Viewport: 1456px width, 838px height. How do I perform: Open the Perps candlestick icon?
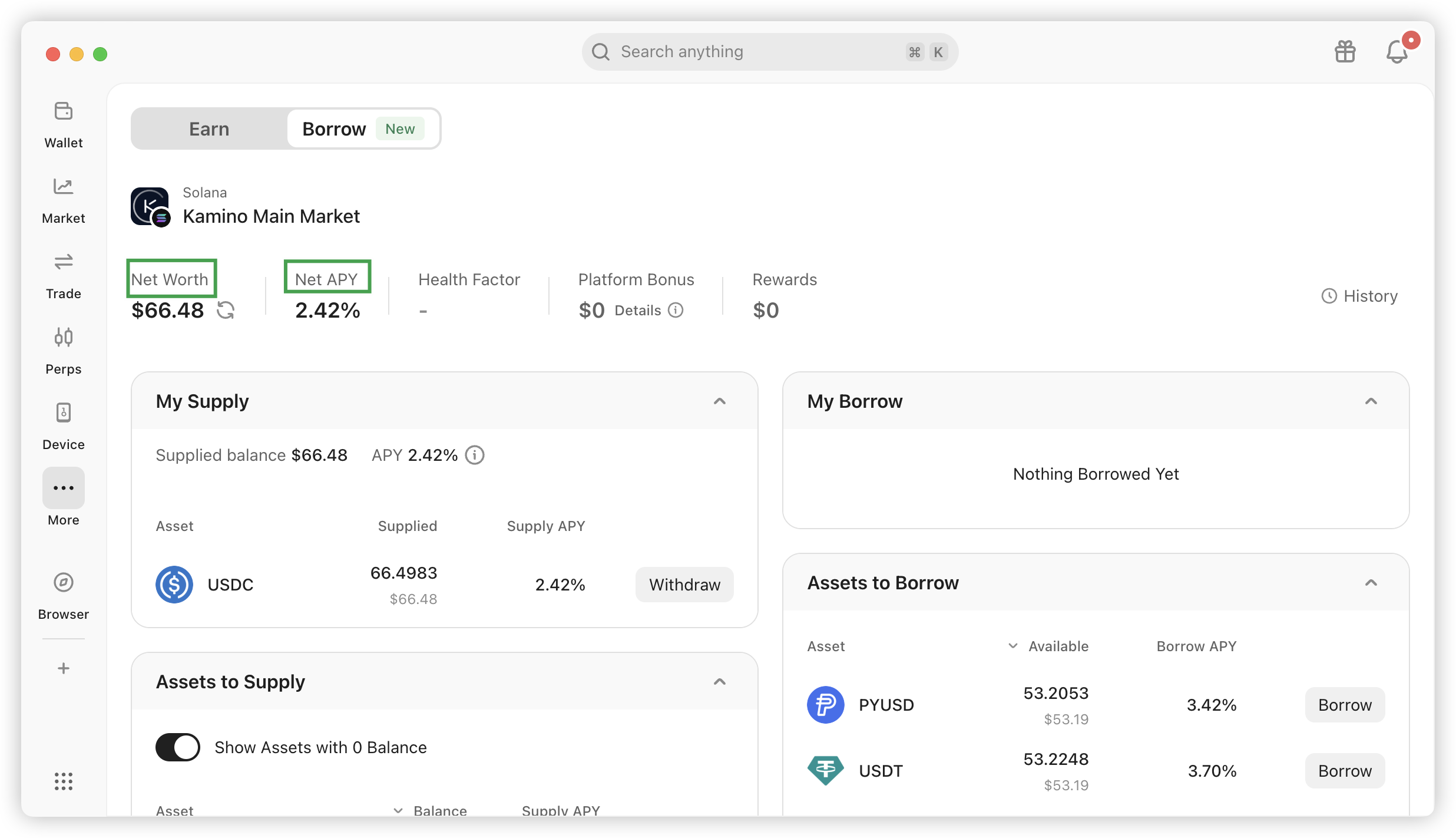[64, 337]
